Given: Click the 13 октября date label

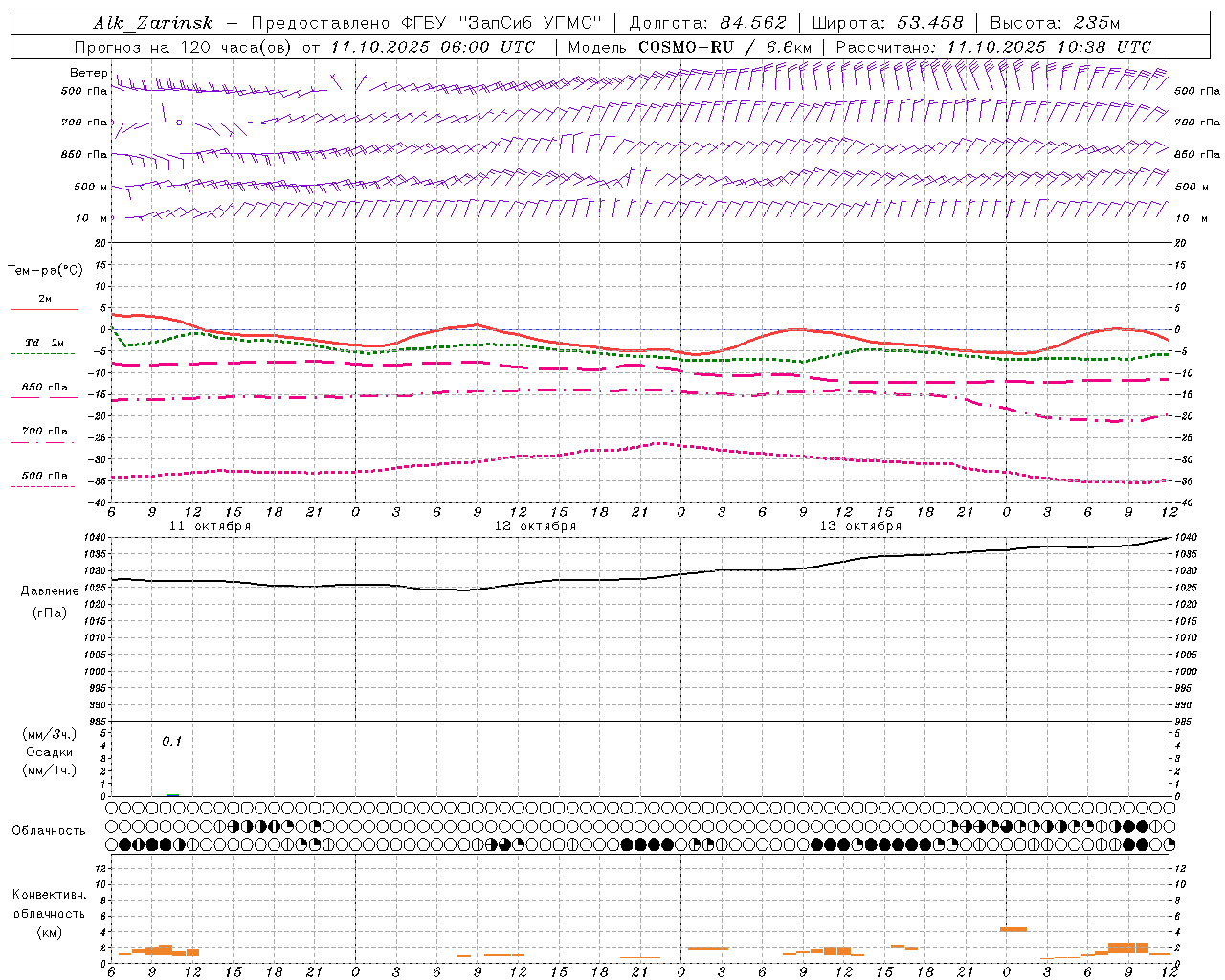Looking at the screenshot, I should pos(860,526).
